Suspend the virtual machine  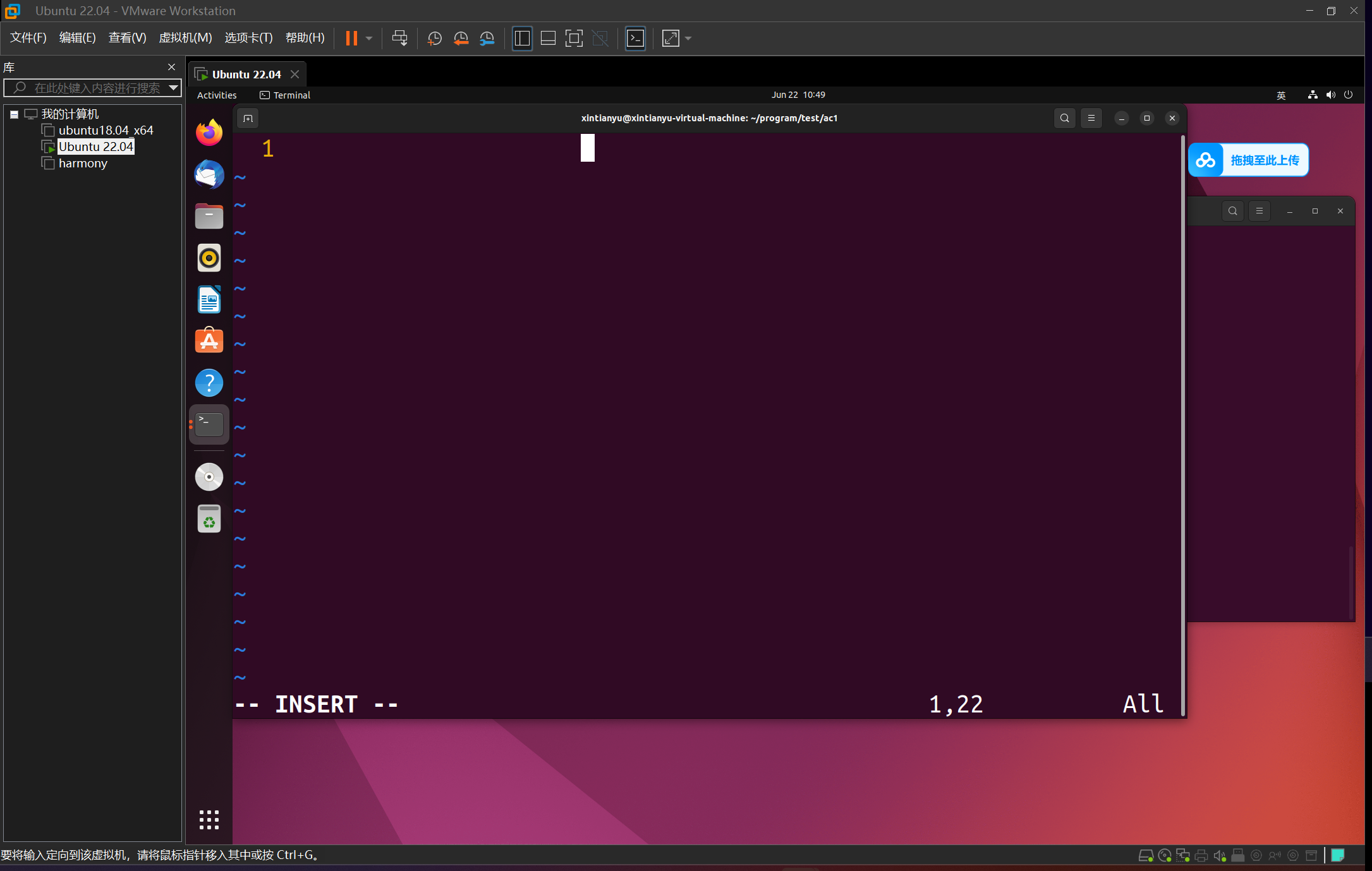pyautogui.click(x=352, y=38)
